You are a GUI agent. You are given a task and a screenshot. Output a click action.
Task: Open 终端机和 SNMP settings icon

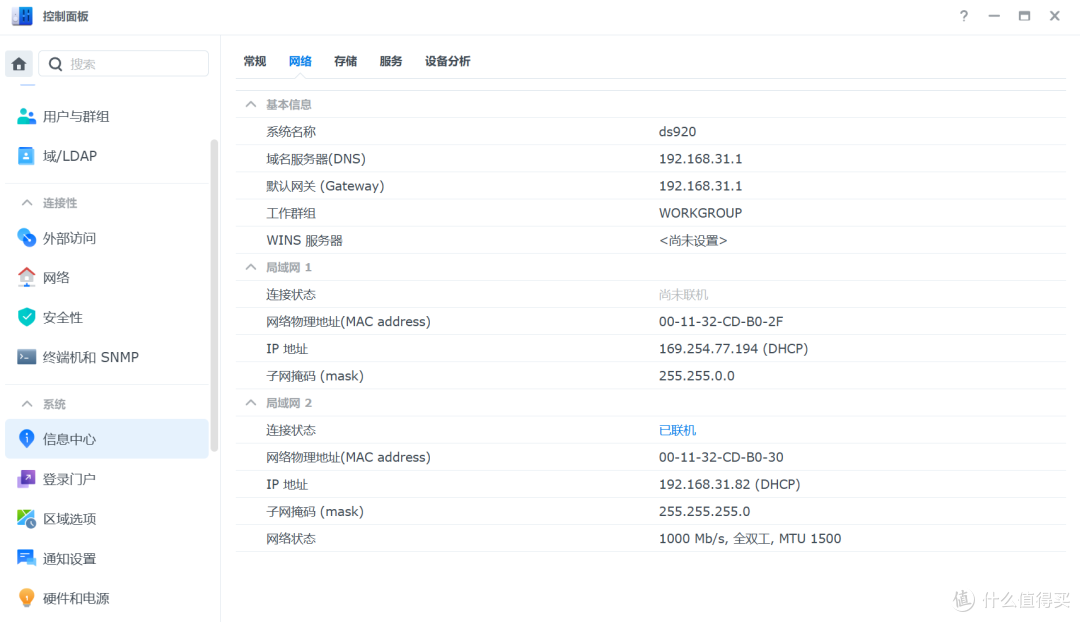(x=25, y=356)
